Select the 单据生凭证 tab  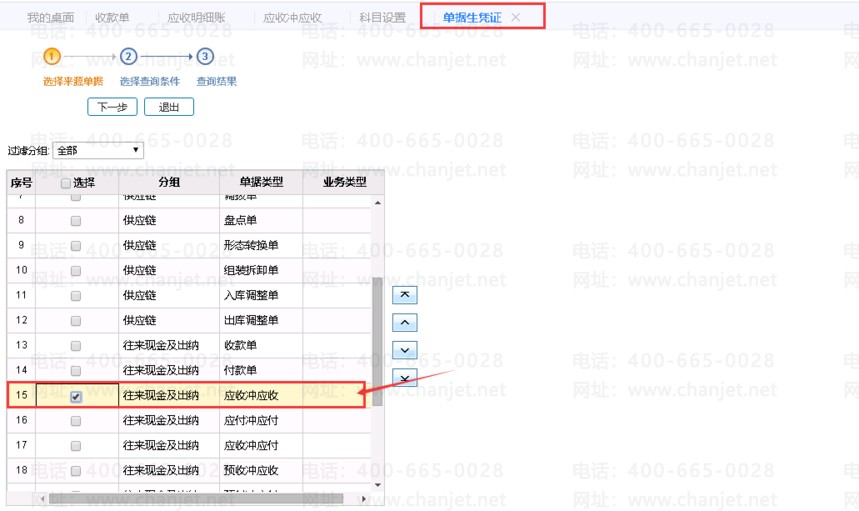[x=472, y=18]
